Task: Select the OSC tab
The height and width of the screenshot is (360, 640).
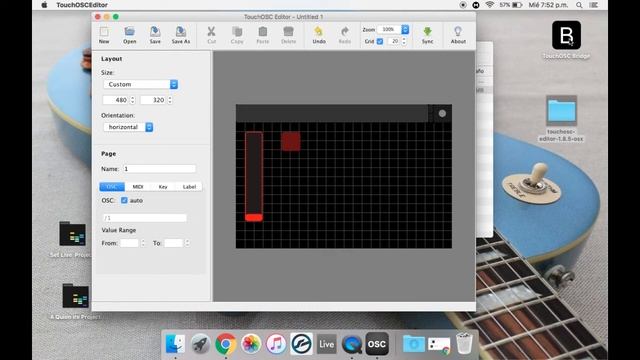Action: tap(112, 187)
